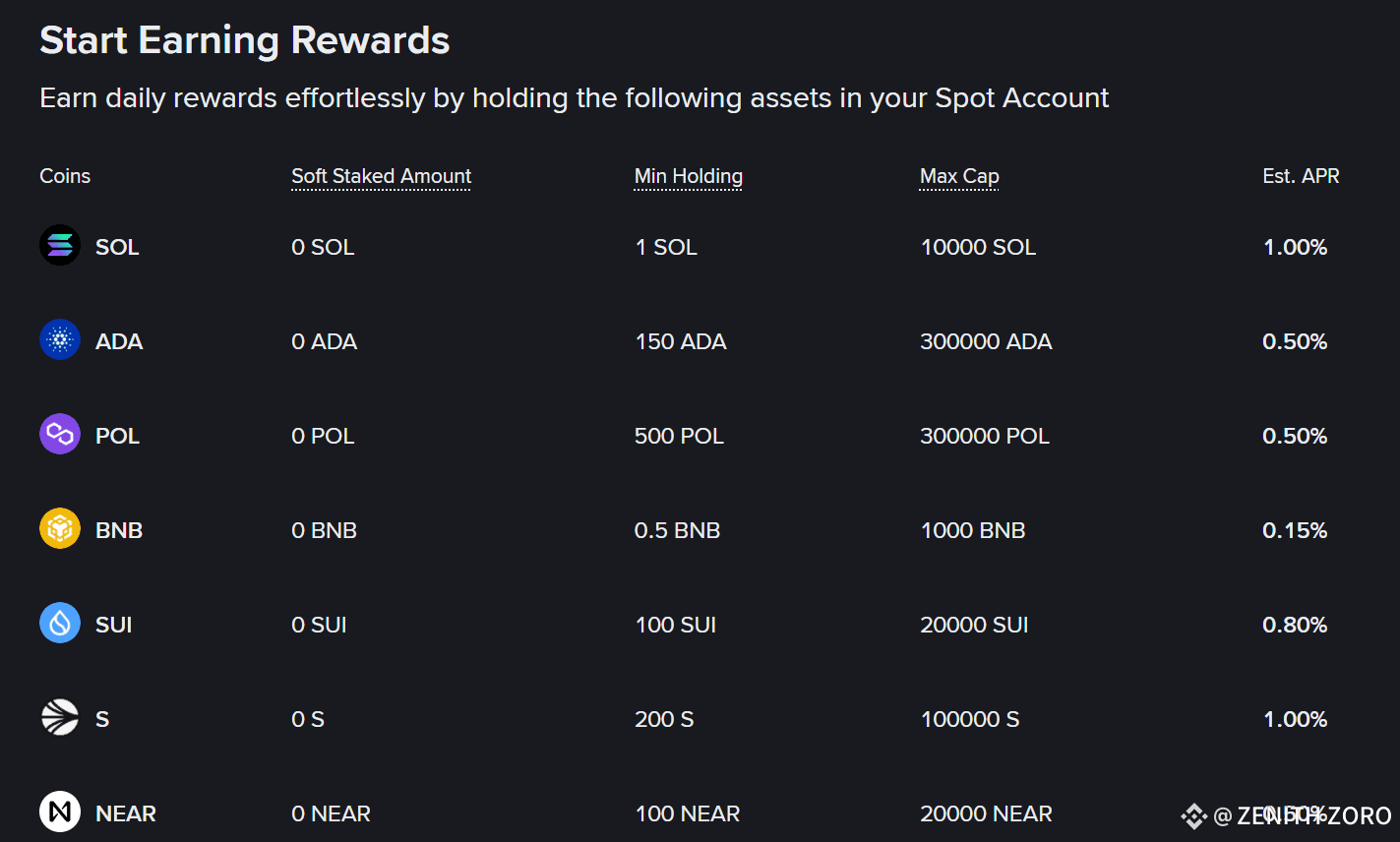This screenshot has height=842, width=1400.
Task: Click the 0.15% APR value for BNB
Action: pos(1295,530)
